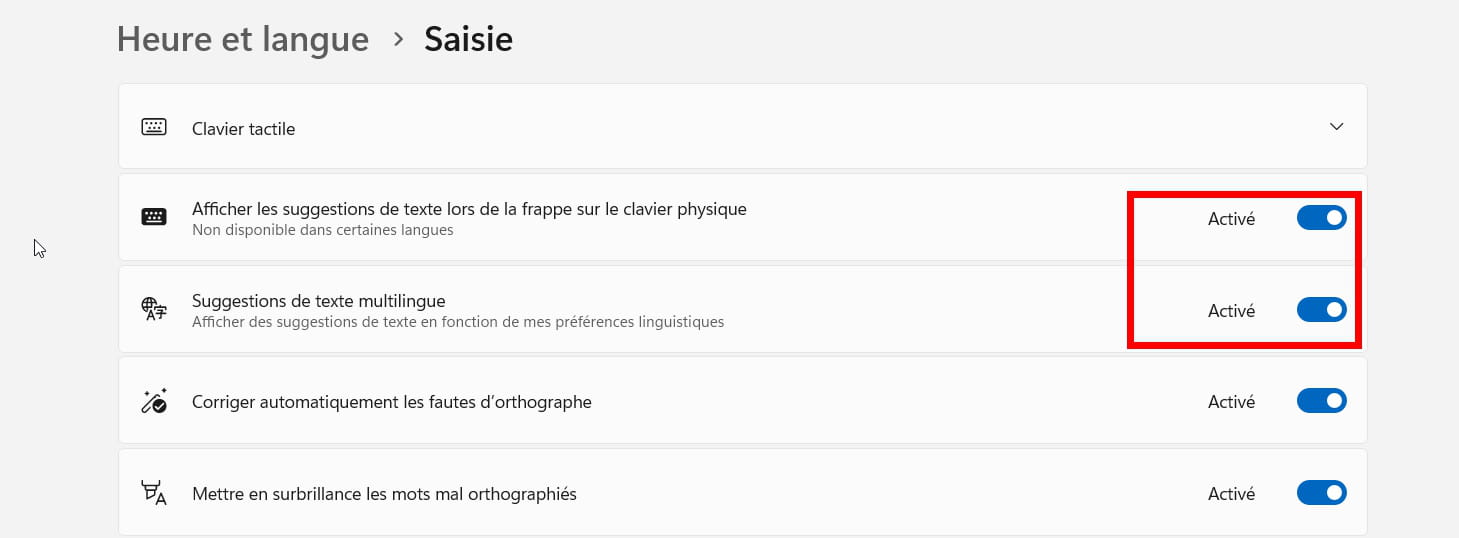Viewport: 1459px width, 538px height.
Task: Open the Clavier tactile row label
Action: pyautogui.click(x=243, y=129)
